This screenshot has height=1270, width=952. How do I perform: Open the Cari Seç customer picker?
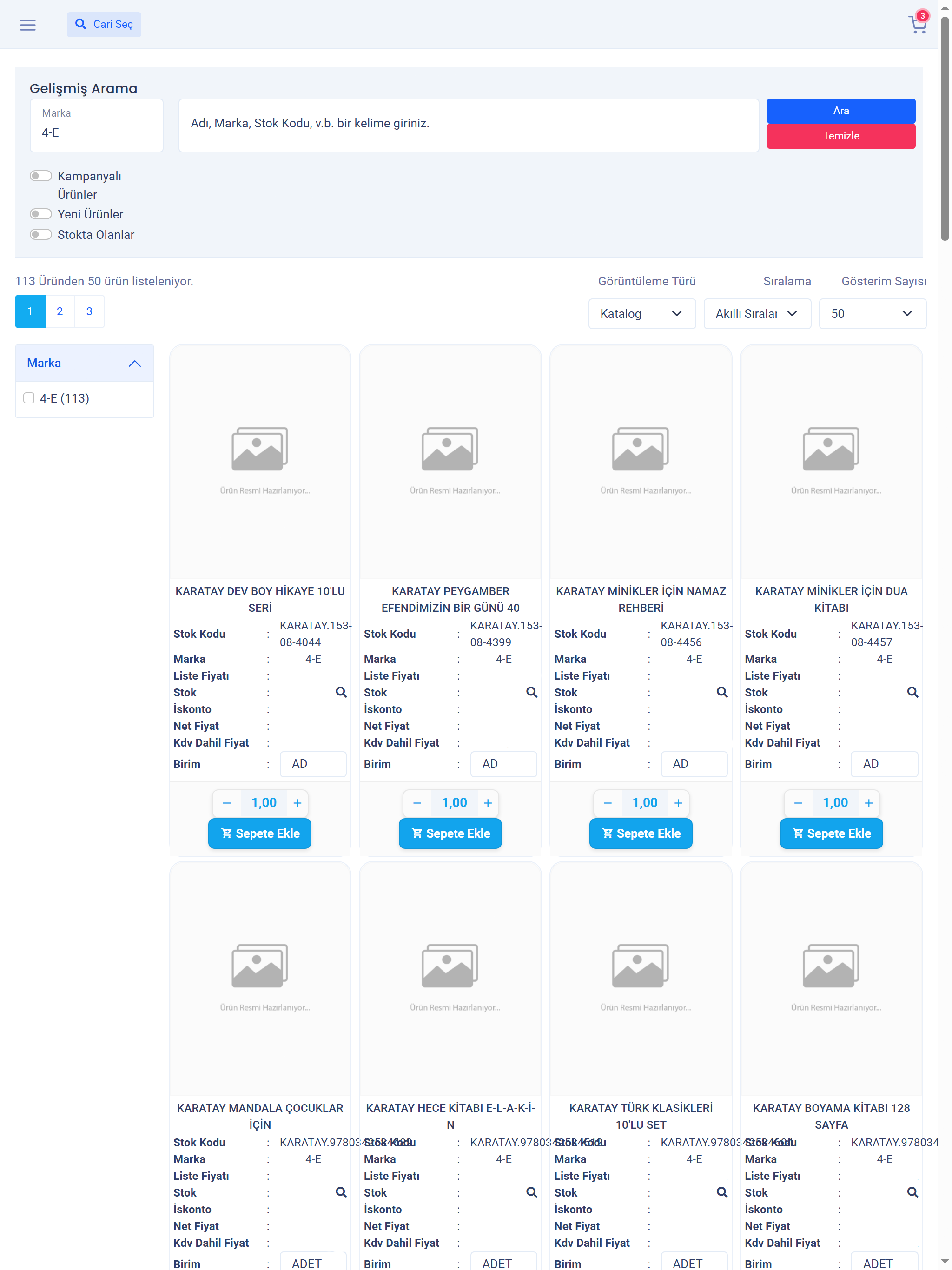coord(104,25)
